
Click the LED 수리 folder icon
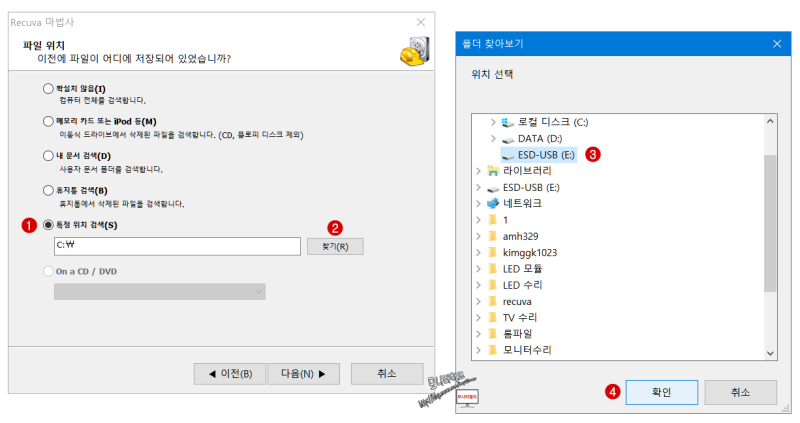[x=492, y=285]
